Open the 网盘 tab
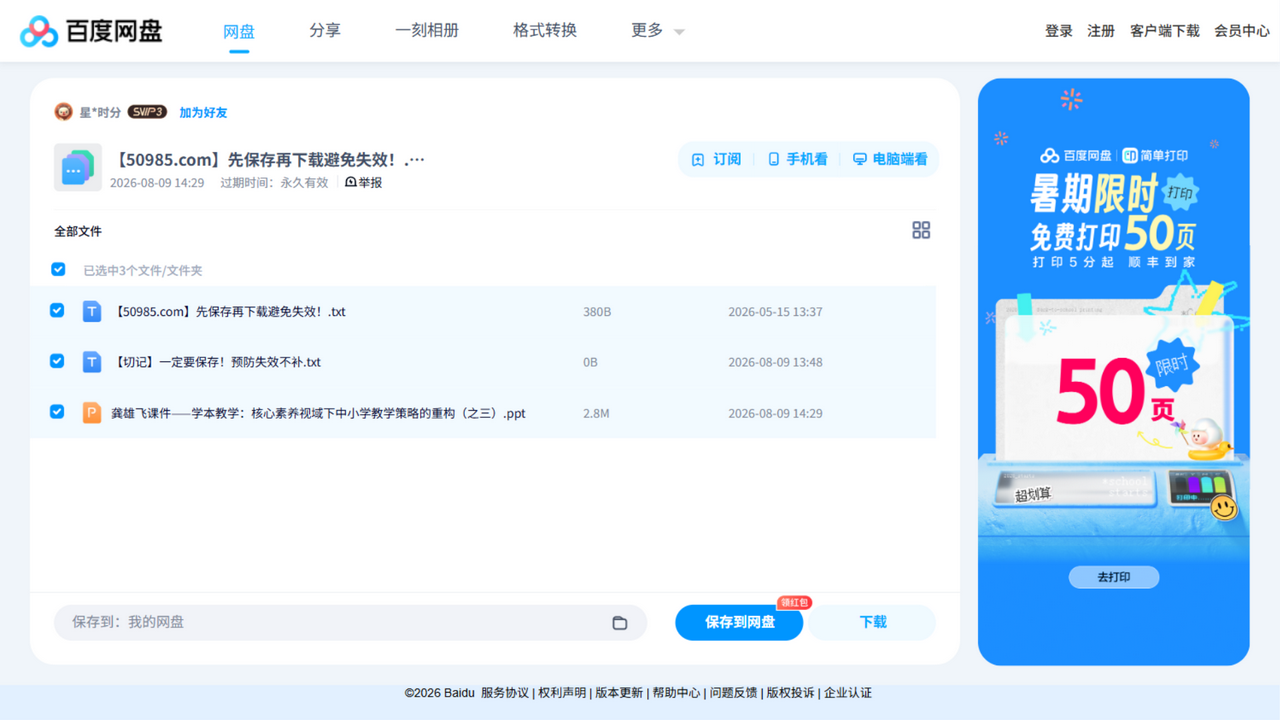 tap(239, 31)
